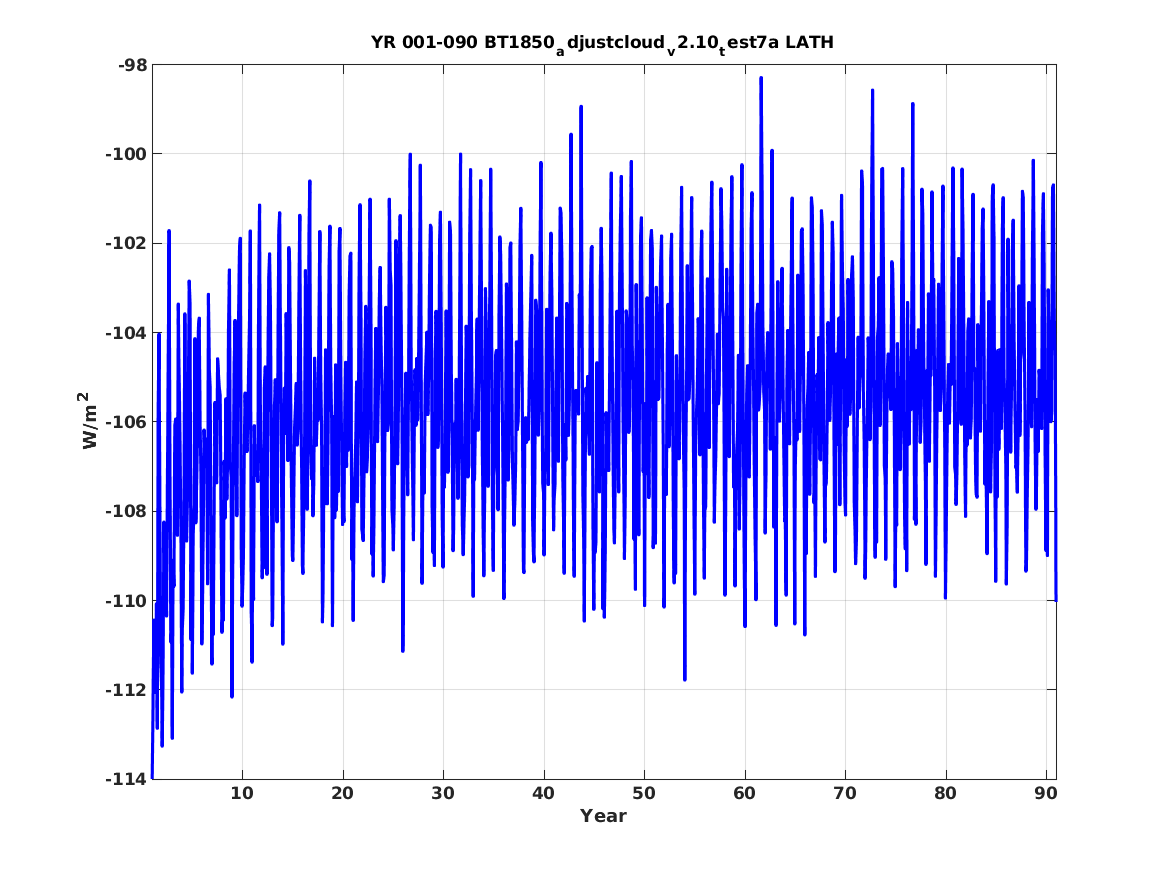The image size is (1167, 875).
Task: Click the '40' x-axis tick label
Action: [543, 794]
